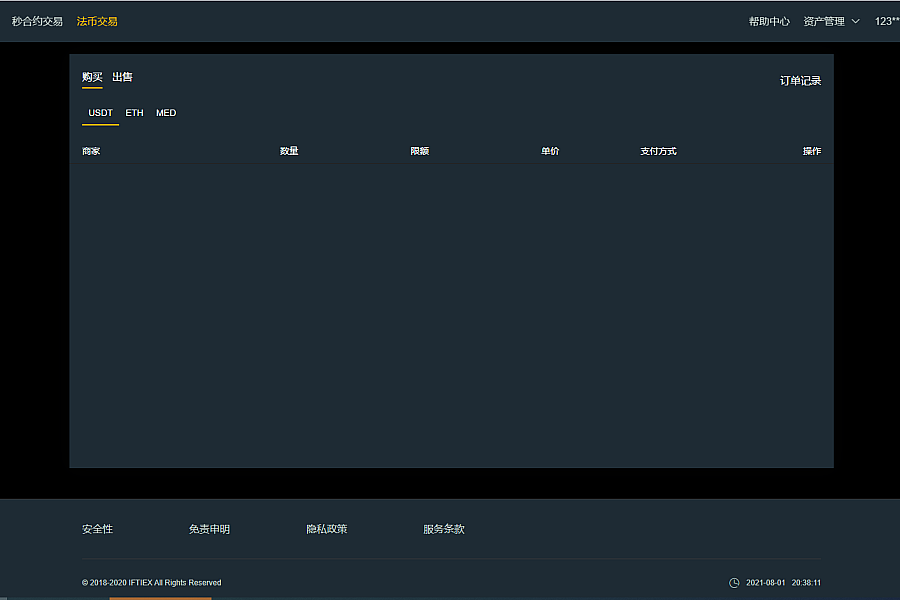Image resolution: width=900 pixels, height=600 pixels.
Task: Click 限额 column header
Action: click(x=420, y=151)
